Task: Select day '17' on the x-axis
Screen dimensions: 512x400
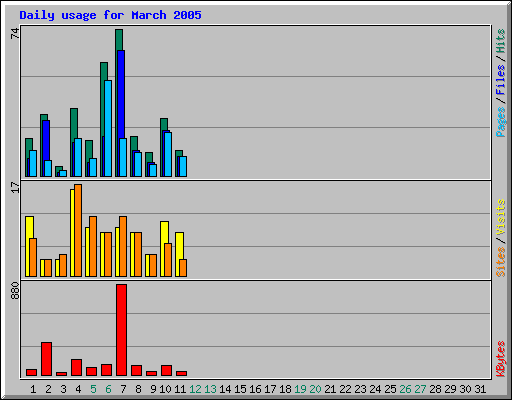Action: click(x=270, y=389)
